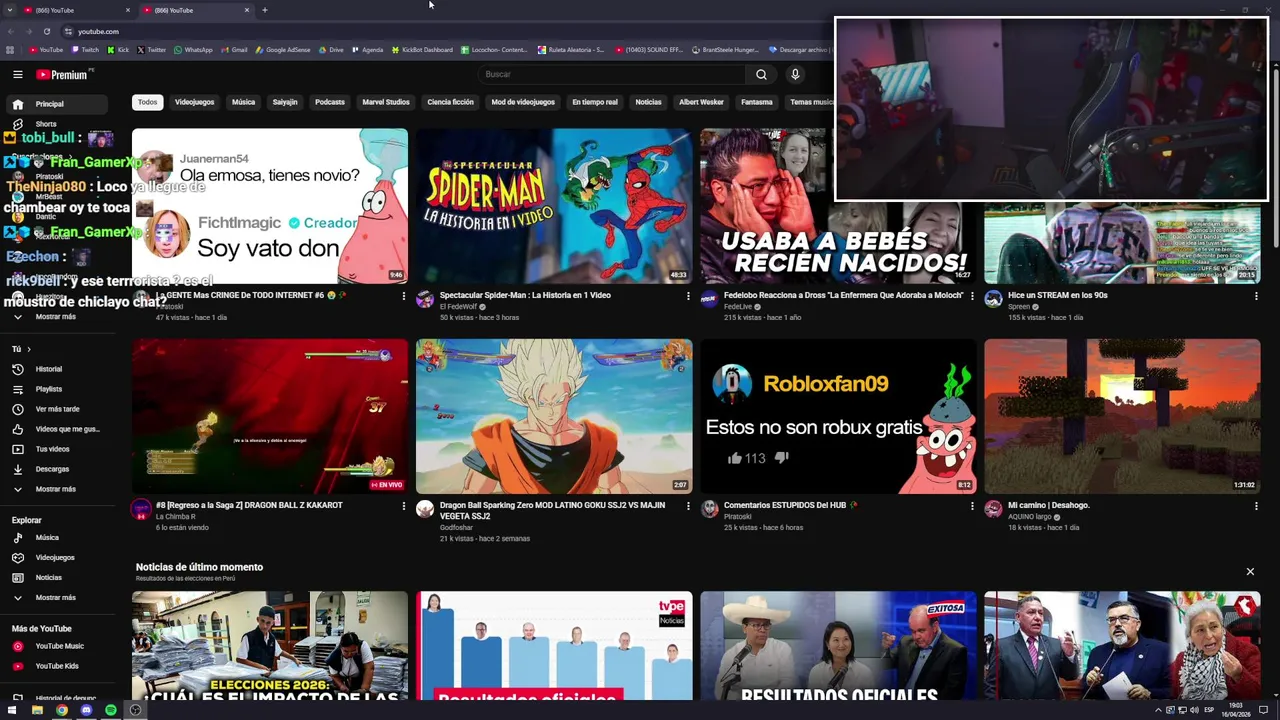Expand the Tú section chevron
The image size is (1280, 720).
click(x=29, y=349)
